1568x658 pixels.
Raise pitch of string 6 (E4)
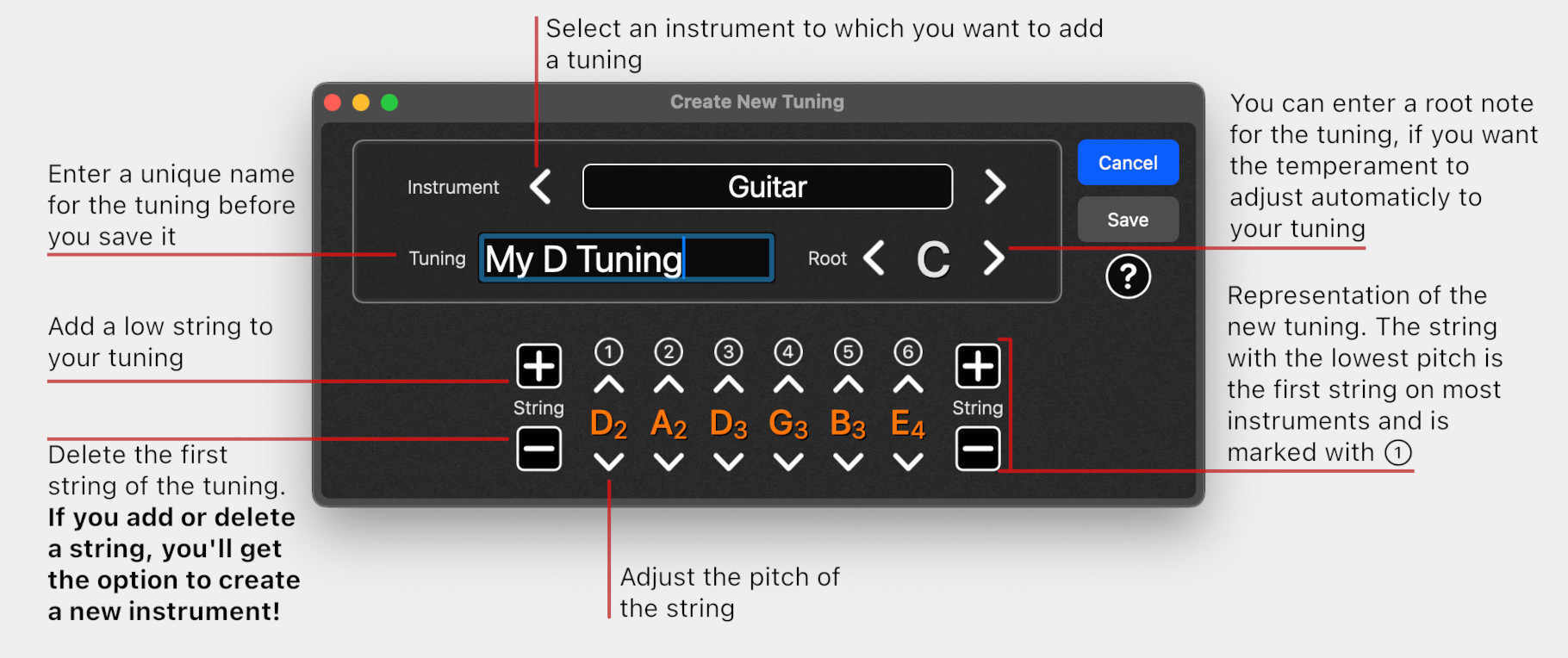click(x=908, y=385)
